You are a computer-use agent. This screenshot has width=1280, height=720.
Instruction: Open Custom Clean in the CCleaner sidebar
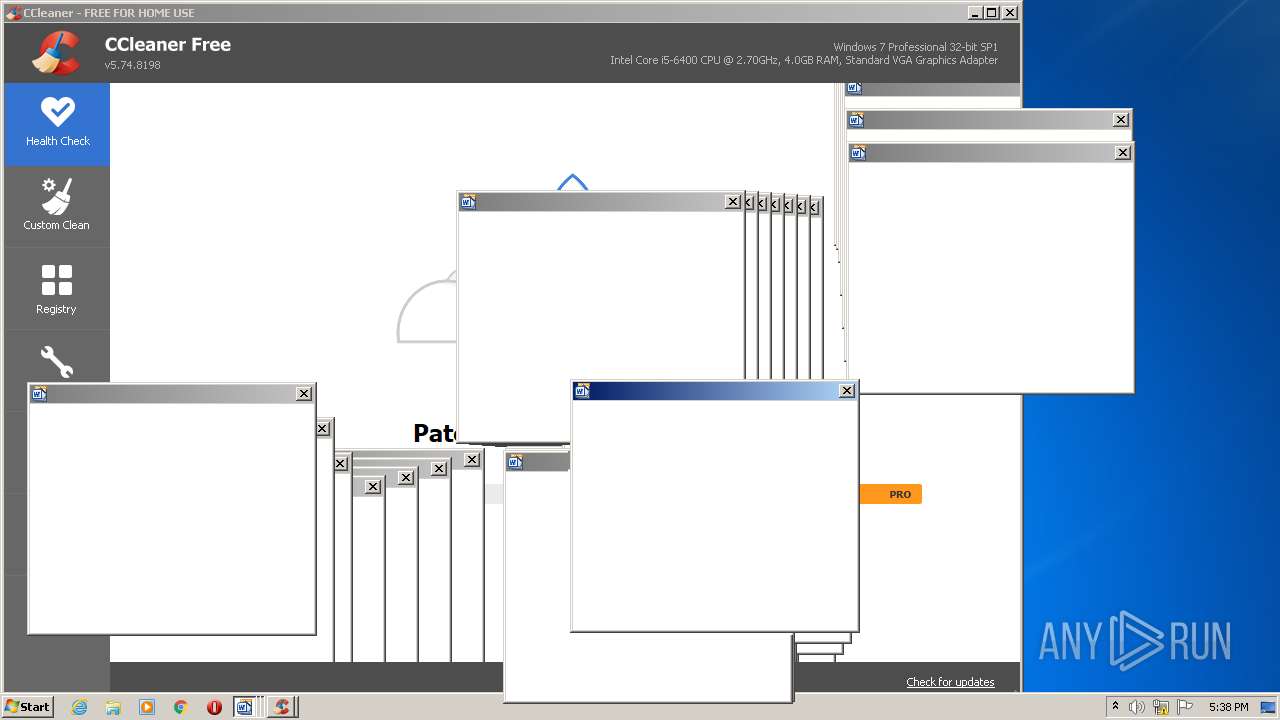pos(57,206)
